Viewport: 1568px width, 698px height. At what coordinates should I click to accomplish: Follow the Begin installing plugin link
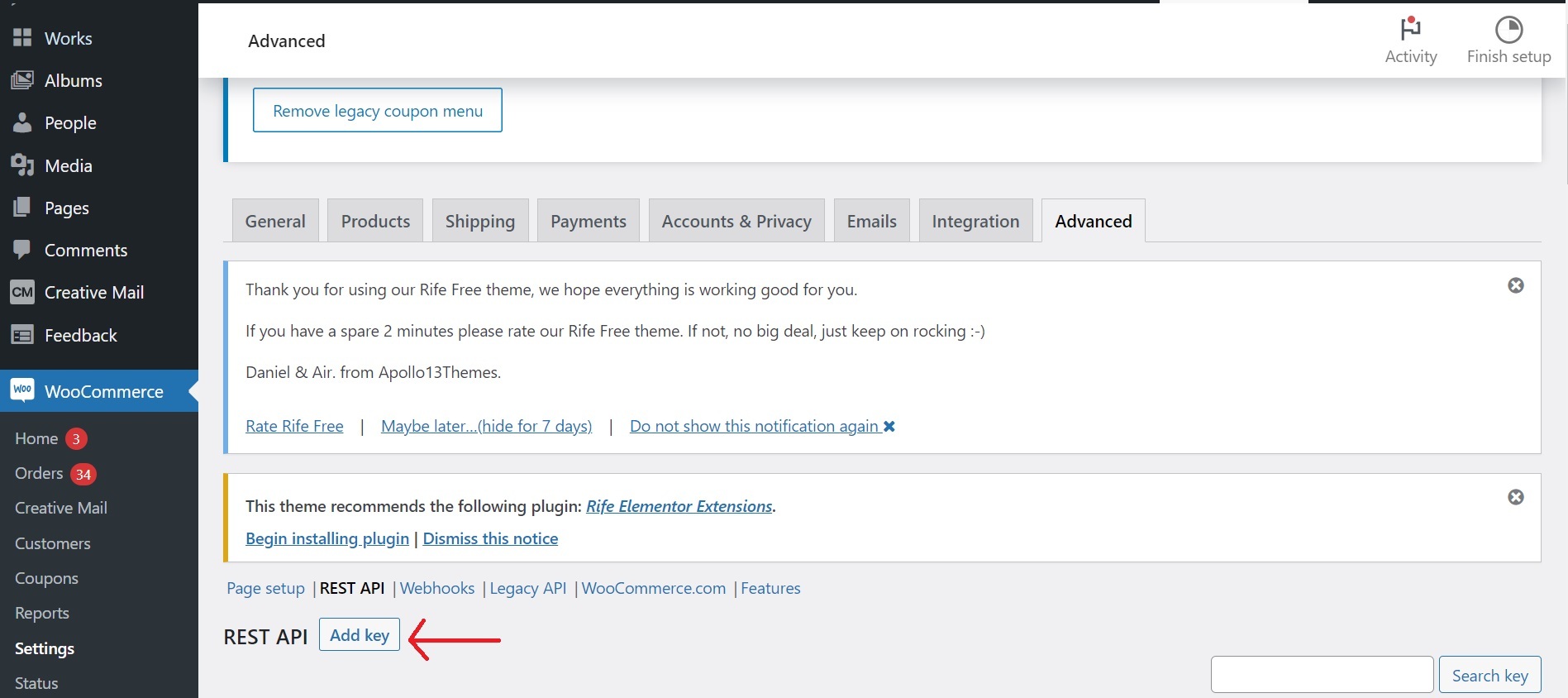326,538
